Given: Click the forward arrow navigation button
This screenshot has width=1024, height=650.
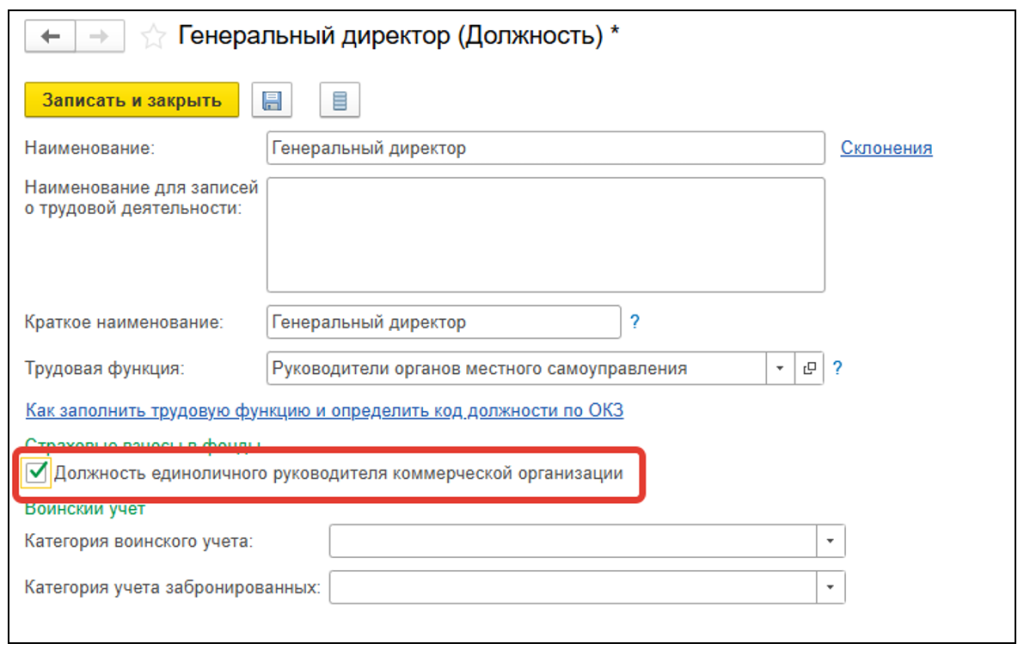Looking at the screenshot, I should pyautogui.click(x=100, y=37).
